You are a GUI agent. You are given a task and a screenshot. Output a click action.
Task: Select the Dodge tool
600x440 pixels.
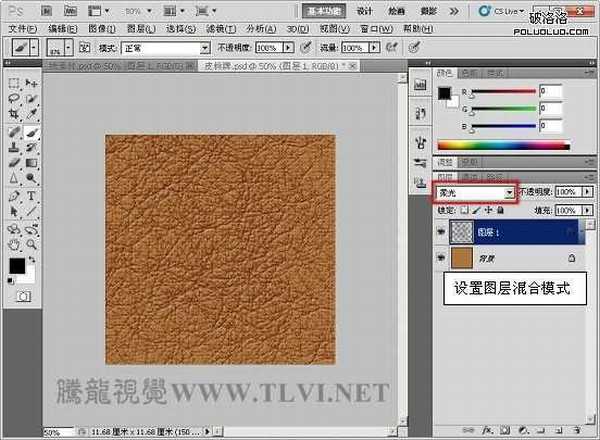(x=31, y=178)
